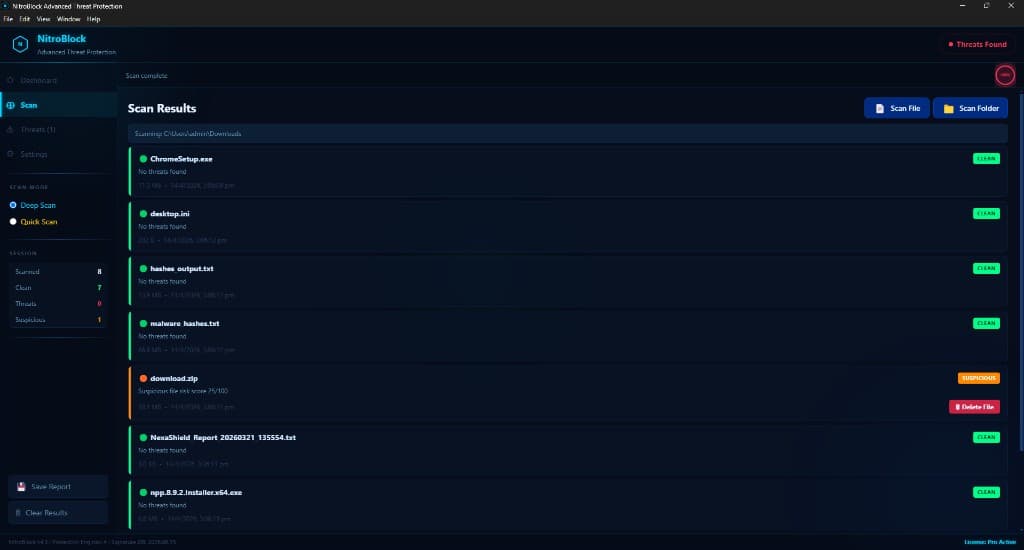
Task: Click the malware_hashes.txt file name
Action: tap(185, 323)
